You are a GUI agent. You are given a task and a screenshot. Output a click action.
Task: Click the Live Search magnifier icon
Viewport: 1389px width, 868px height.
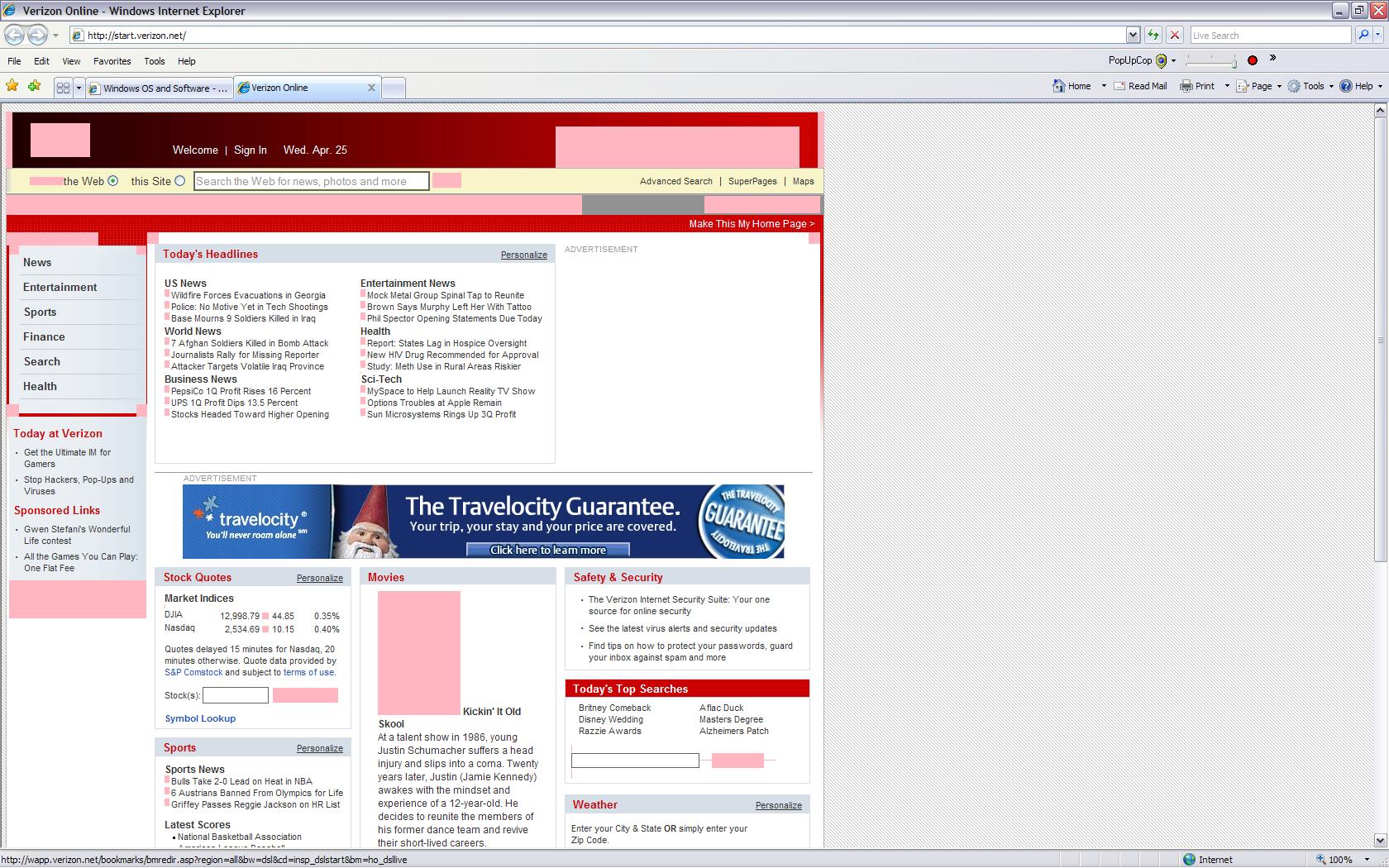[1364, 35]
